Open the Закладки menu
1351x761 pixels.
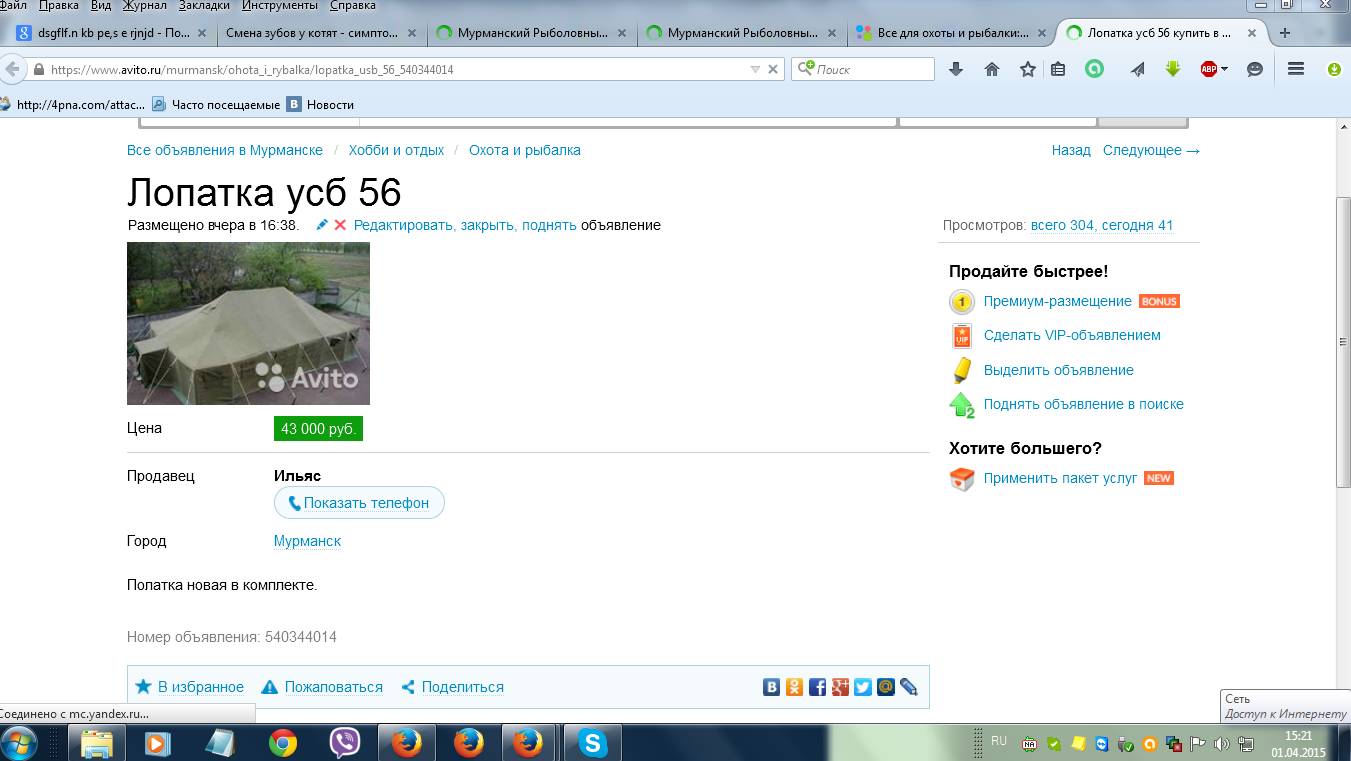(x=204, y=6)
